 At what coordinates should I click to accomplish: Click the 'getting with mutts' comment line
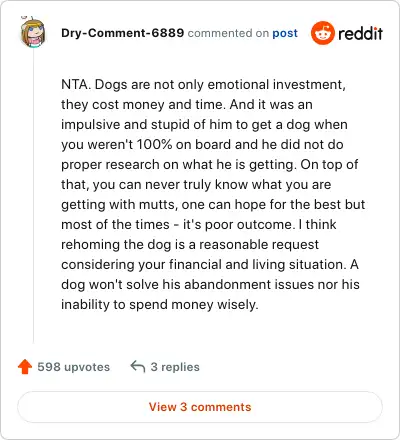tap(213, 205)
